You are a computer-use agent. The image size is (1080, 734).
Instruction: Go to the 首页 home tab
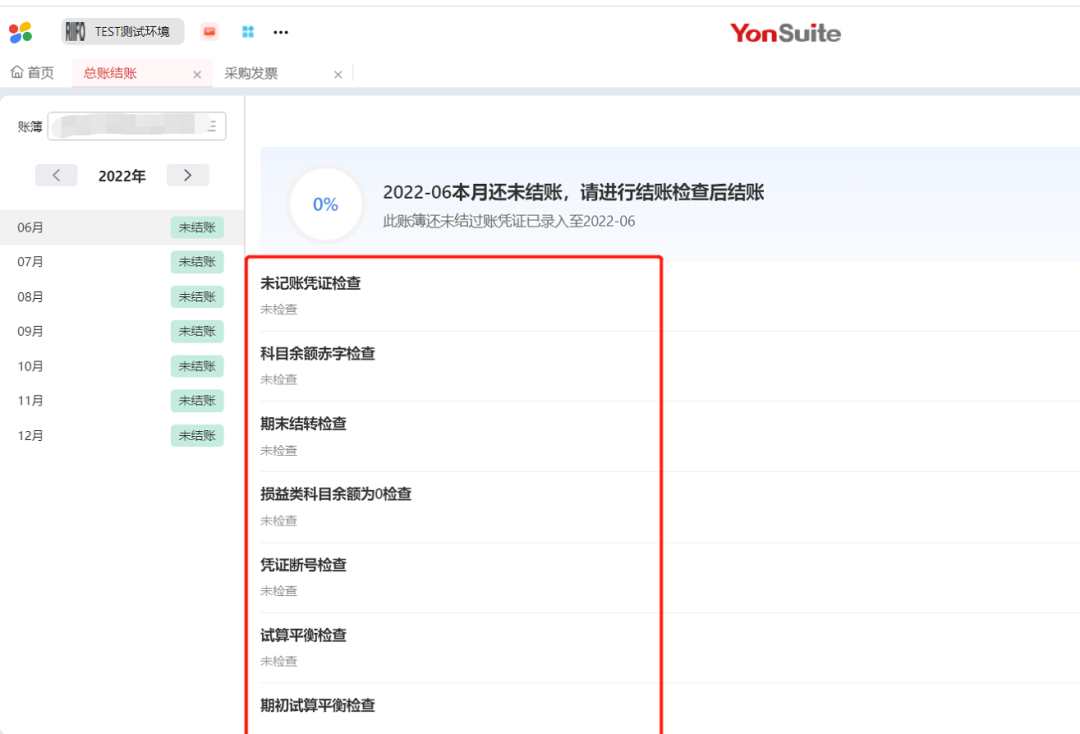pos(32,72)
